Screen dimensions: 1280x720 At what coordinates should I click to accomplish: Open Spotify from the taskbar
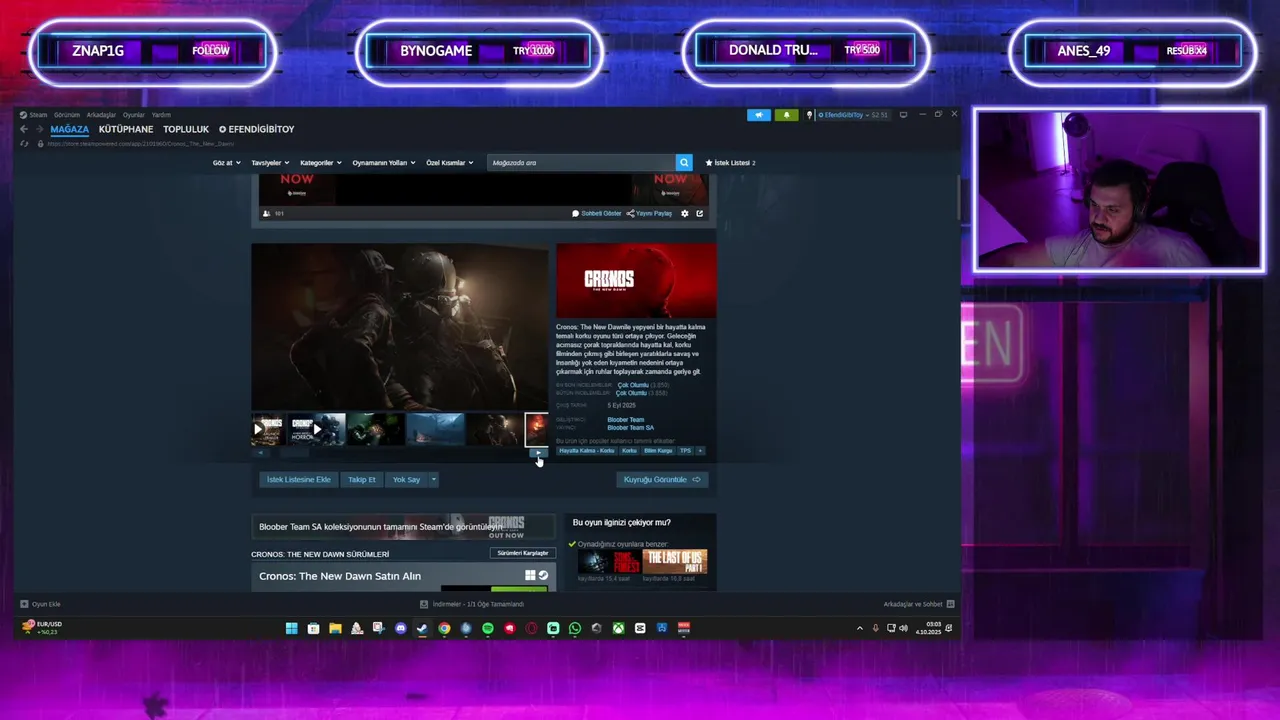(x=488, y=628)
